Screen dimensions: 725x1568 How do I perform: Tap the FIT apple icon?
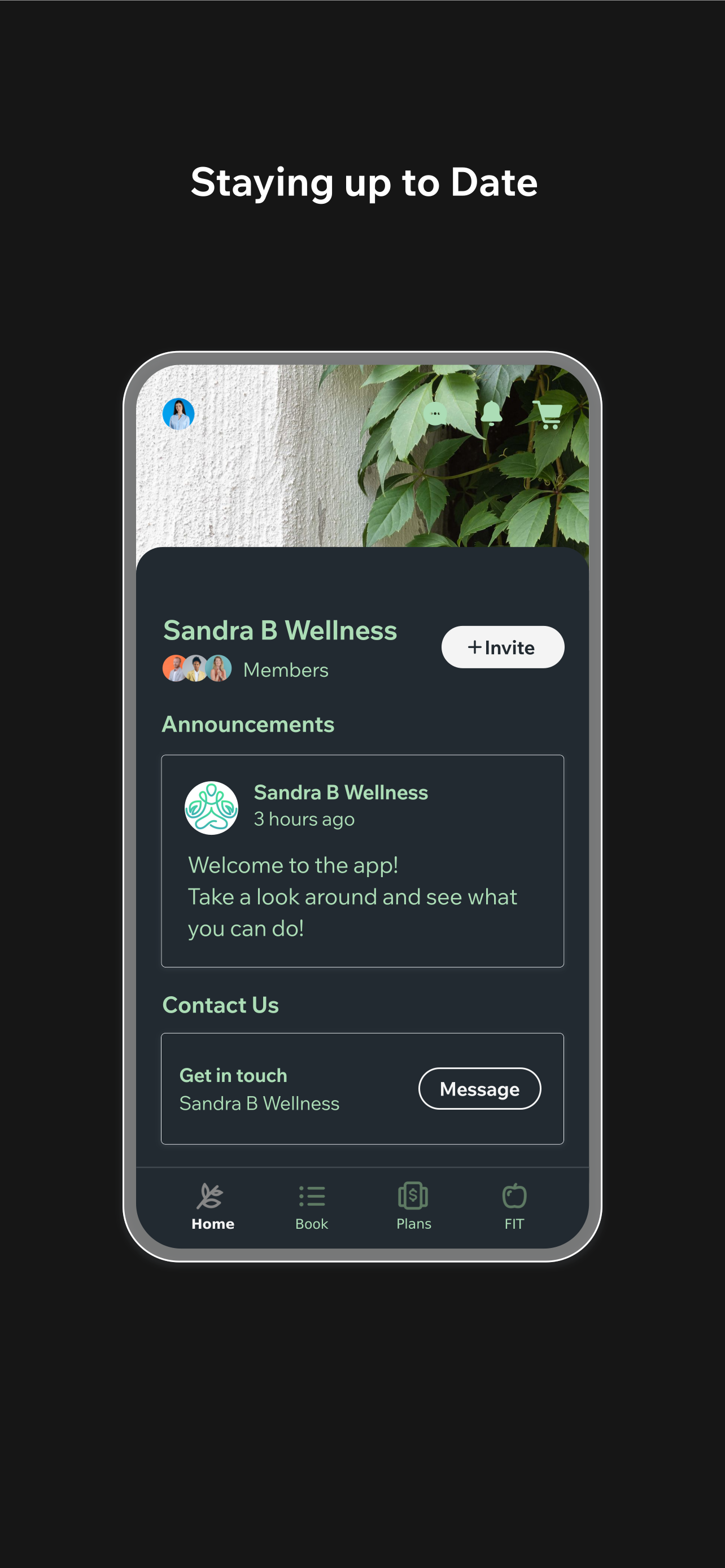(x=514, y=1195)
